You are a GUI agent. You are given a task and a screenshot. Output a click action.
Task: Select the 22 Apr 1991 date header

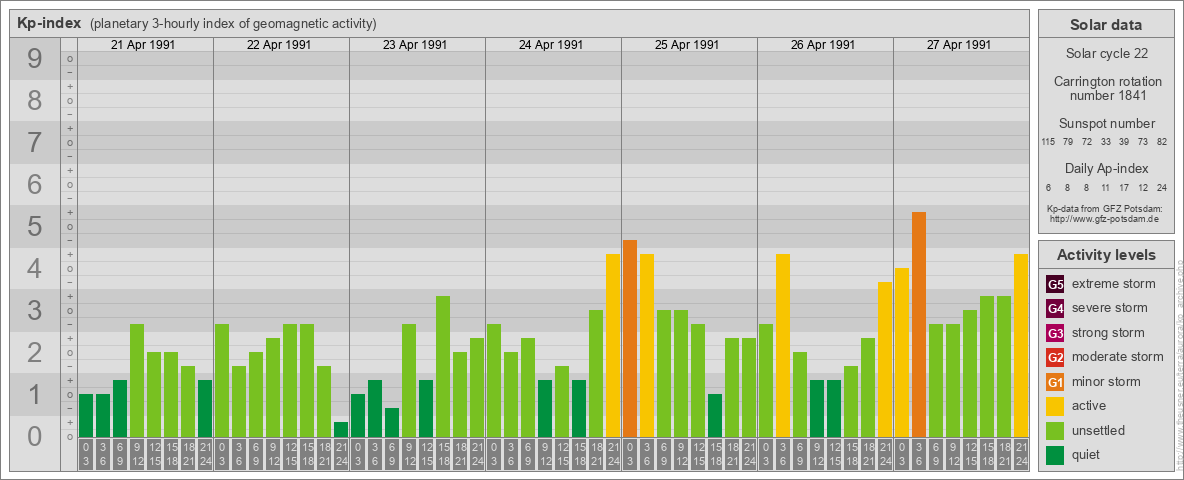(x=279, y=45)
